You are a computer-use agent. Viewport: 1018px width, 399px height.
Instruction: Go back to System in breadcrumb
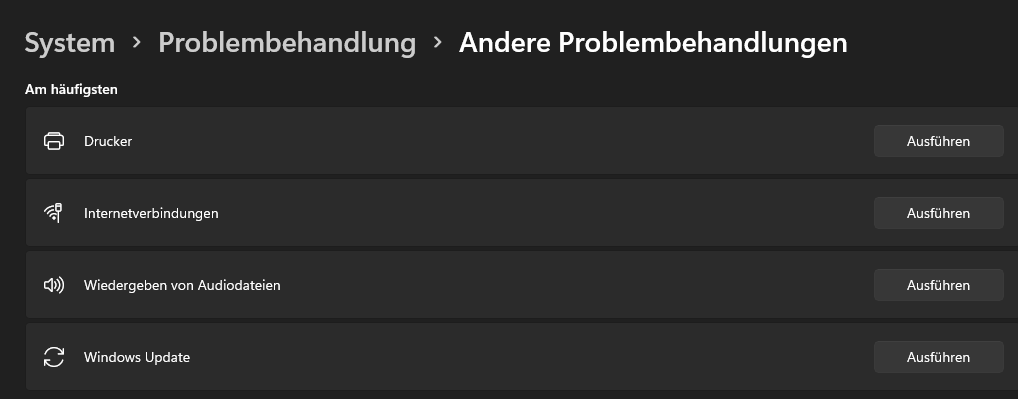tap(69, 43)
